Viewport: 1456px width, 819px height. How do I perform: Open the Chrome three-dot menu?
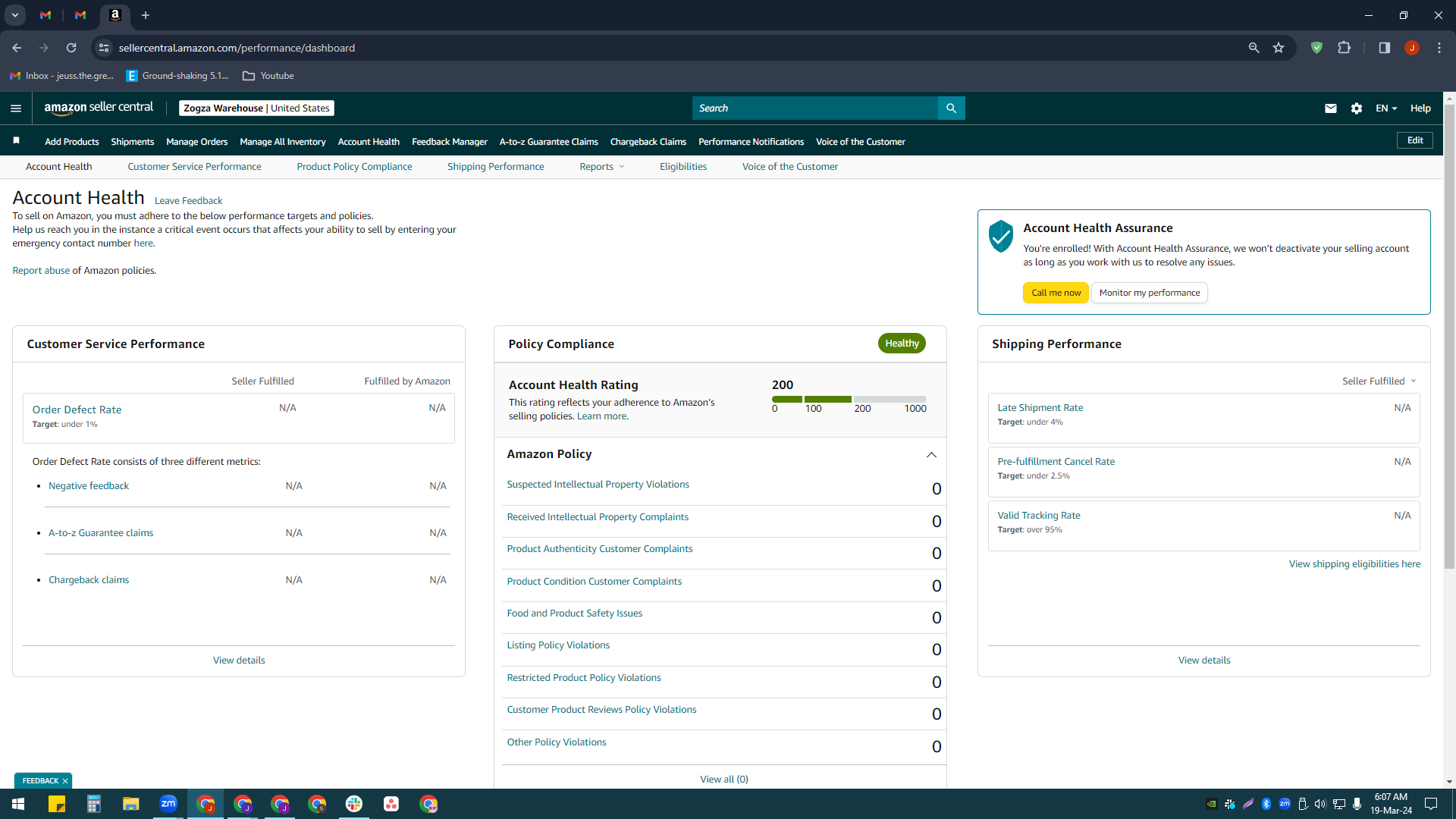(1439, 48)
